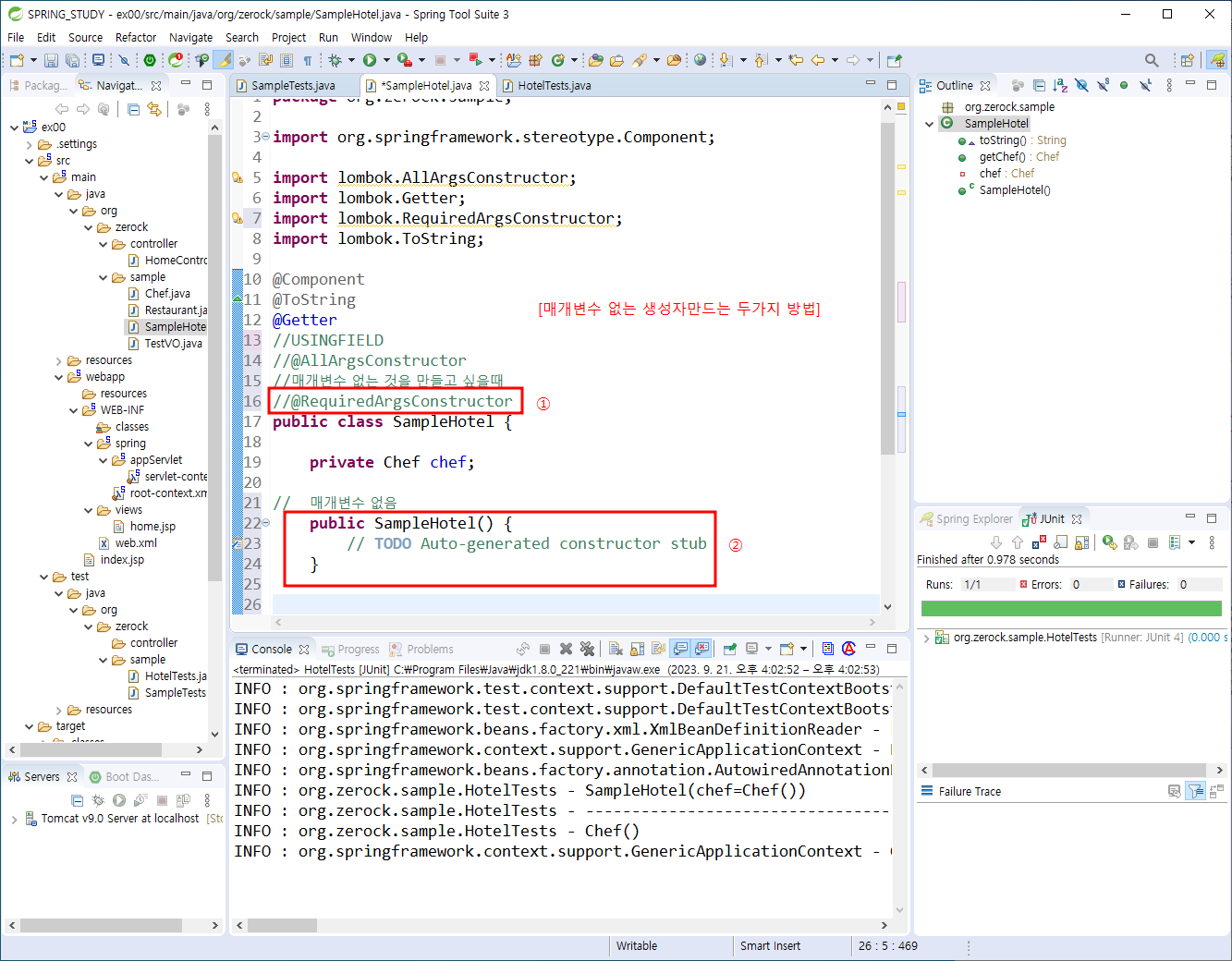Open the Boot Dashboard tab
1232x961 pixels.
pos(124,776)
